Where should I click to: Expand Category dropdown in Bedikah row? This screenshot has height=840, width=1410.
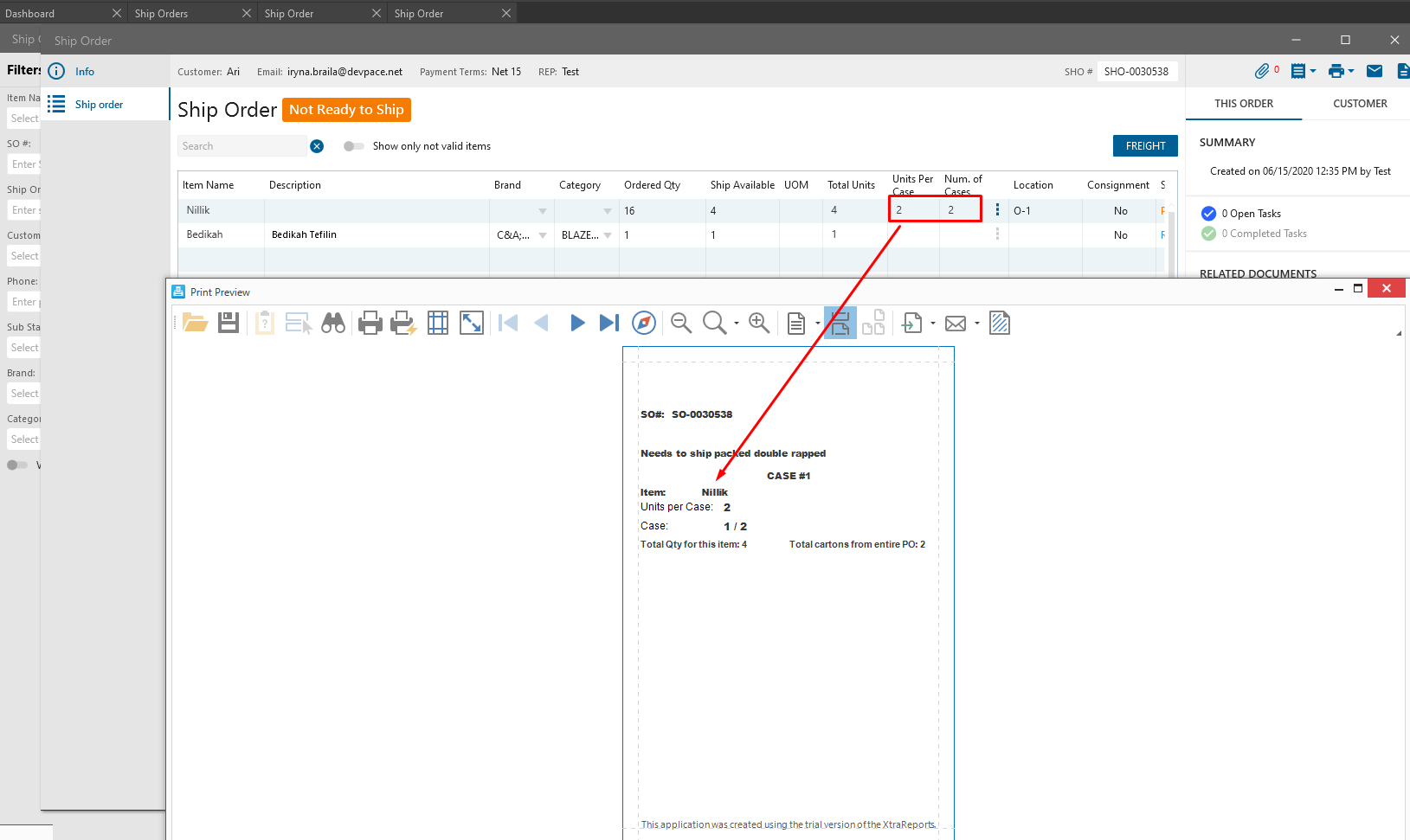[608, 235]
